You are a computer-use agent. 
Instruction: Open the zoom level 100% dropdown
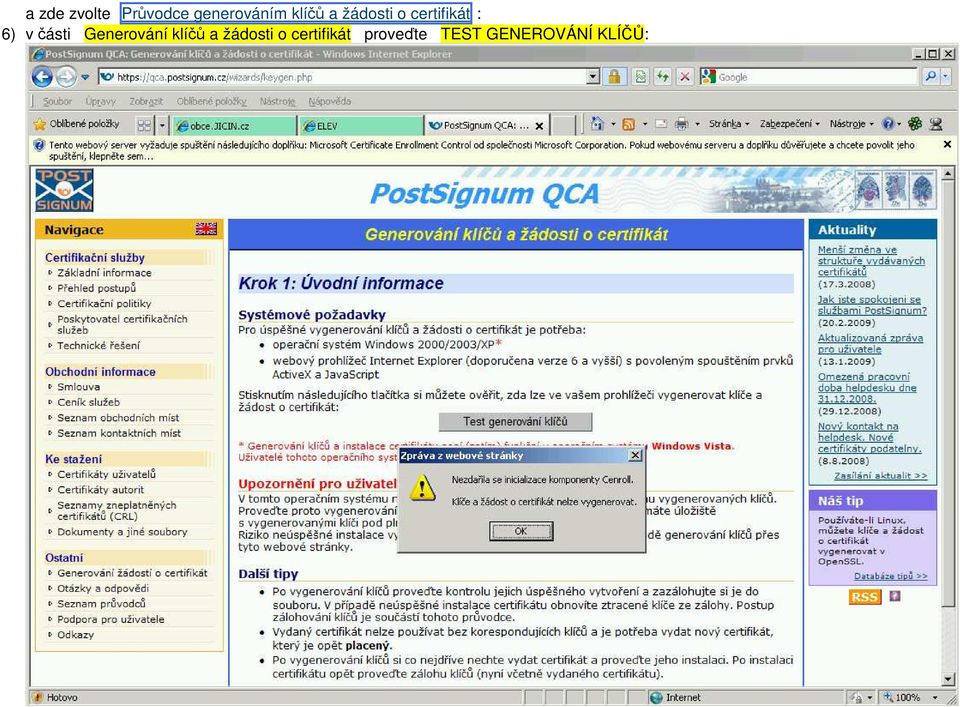pyautogui.click(x=934, y=697)
